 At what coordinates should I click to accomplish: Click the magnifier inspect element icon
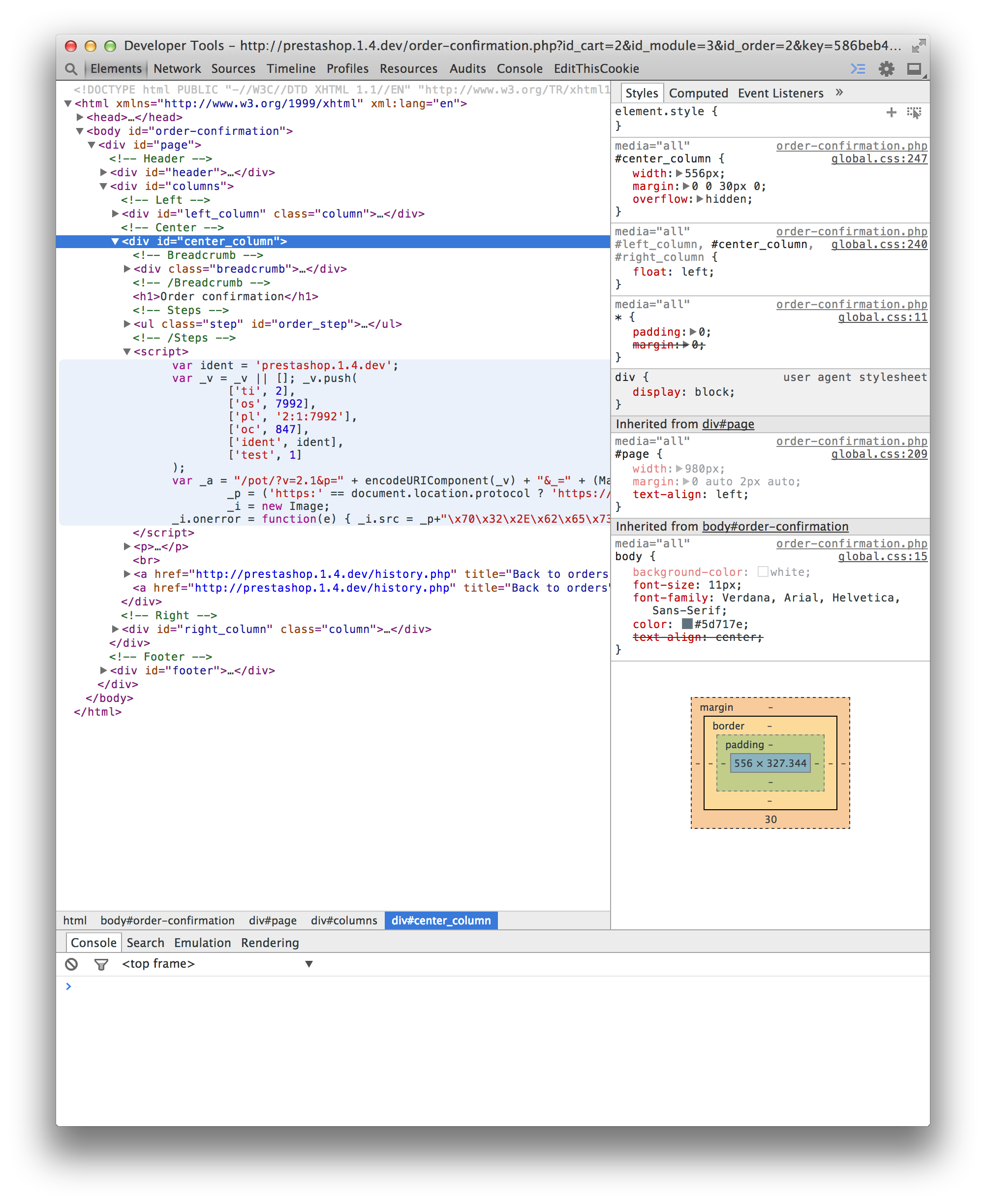pyautogui.click(x=70, y=69)
